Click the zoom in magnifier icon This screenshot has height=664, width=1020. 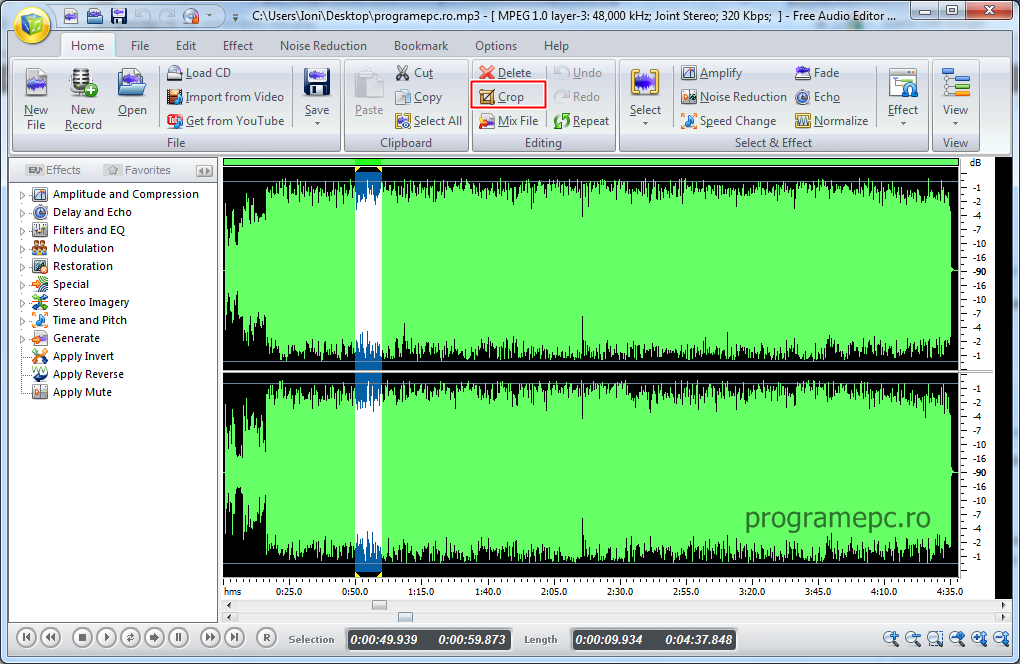[x=891, y=639]
